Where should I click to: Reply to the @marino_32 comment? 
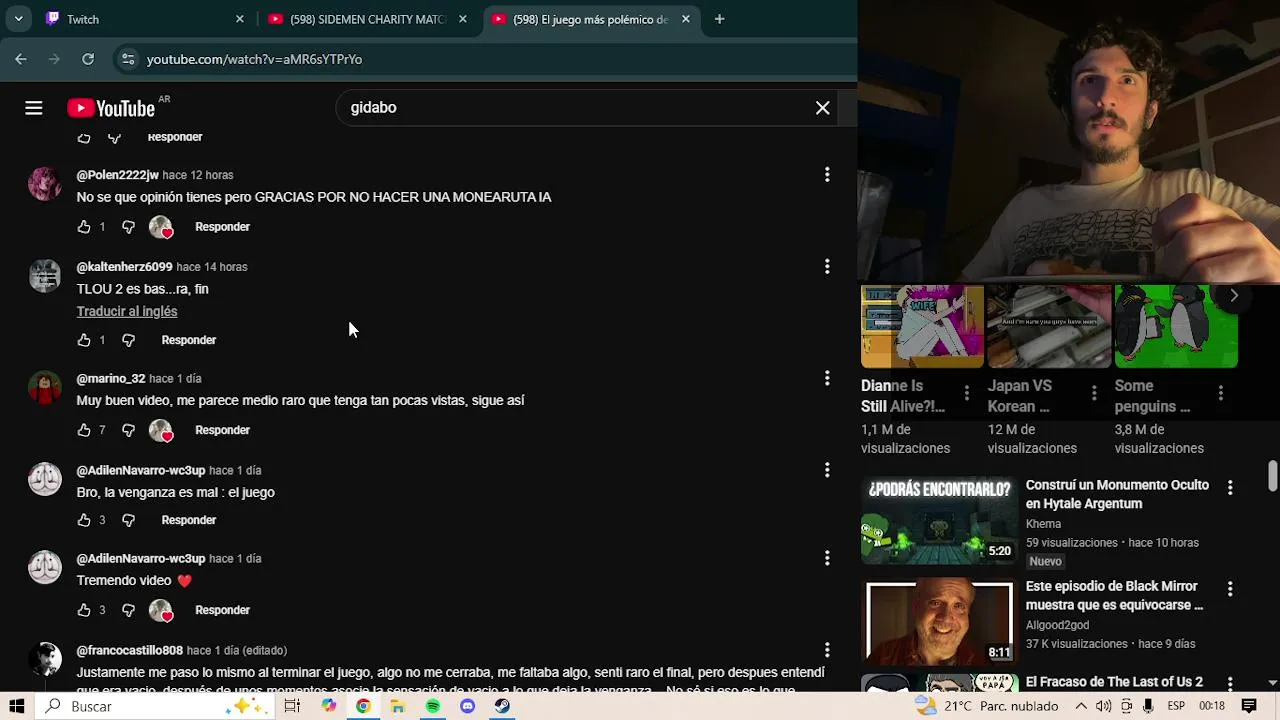pos(222,430)
